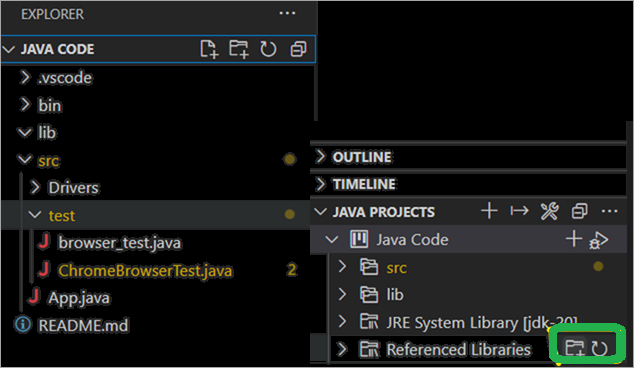
Task: Expand the Drivers folder
Action: [x=35, y=187]
